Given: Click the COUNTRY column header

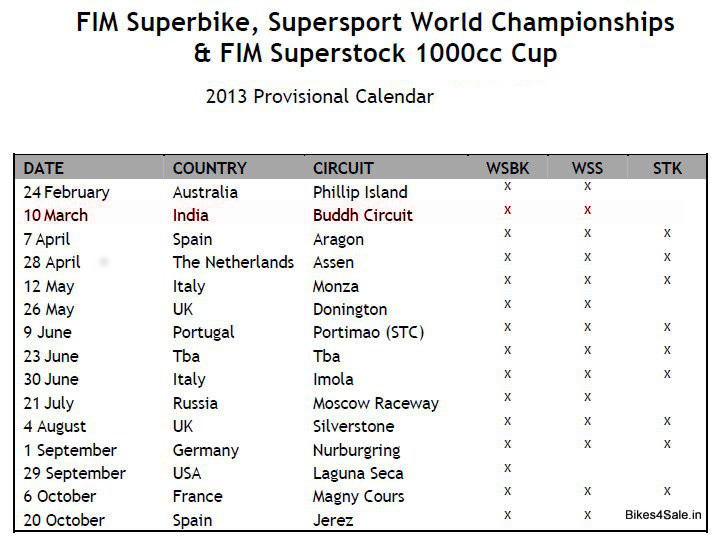Looking at the screenshot, I should 209,168.
